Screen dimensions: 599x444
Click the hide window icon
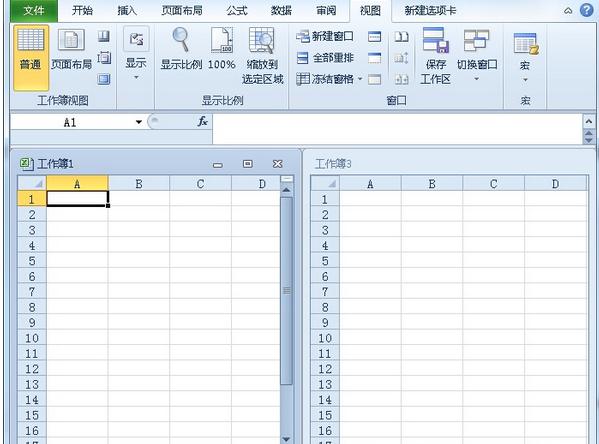coord(374,58)
